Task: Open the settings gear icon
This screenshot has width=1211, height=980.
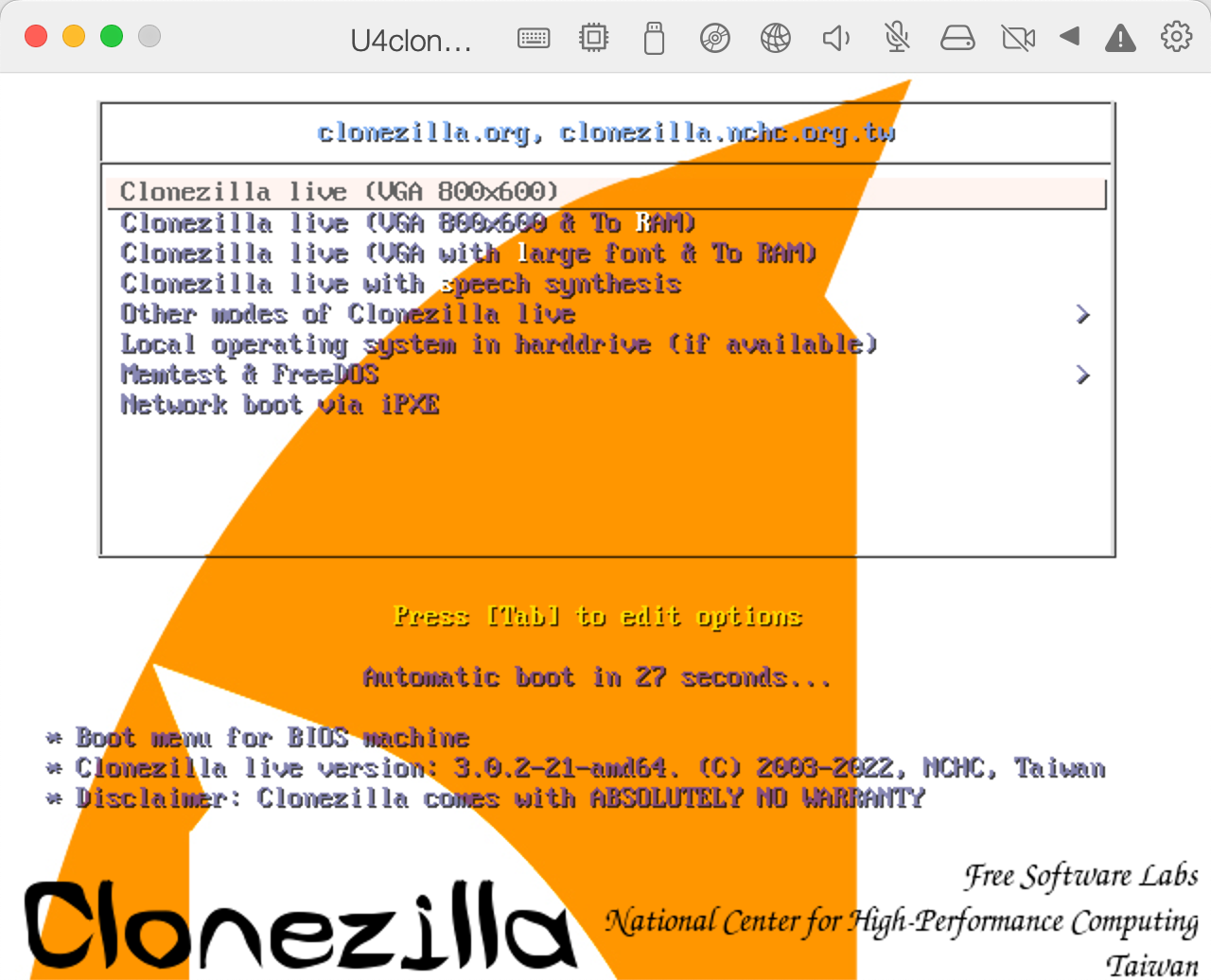Action: pos(1176,36)
